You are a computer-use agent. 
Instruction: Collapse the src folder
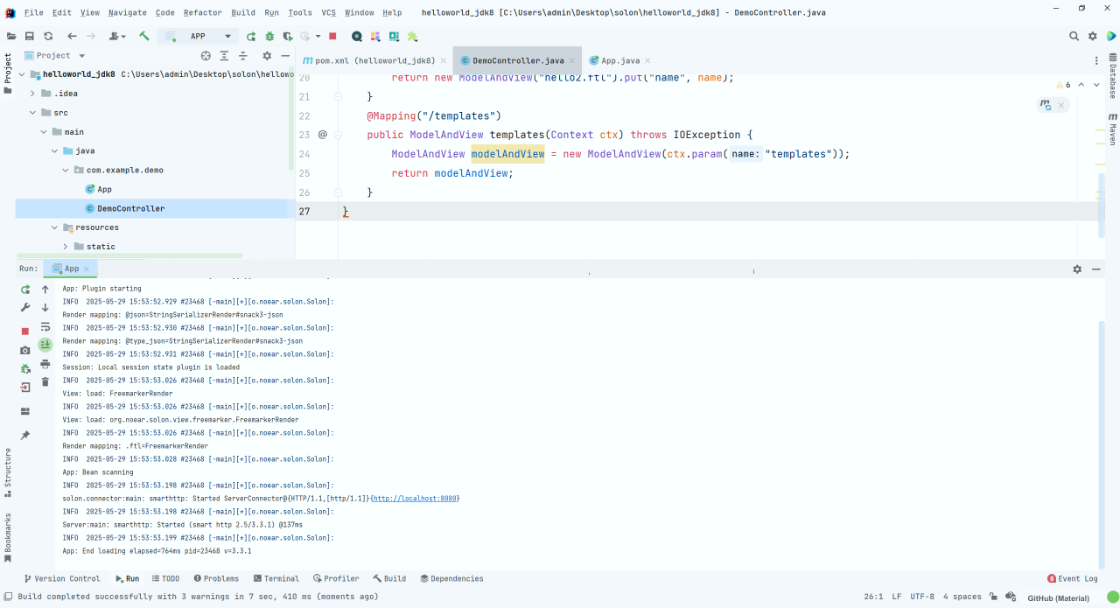[32, 113]
